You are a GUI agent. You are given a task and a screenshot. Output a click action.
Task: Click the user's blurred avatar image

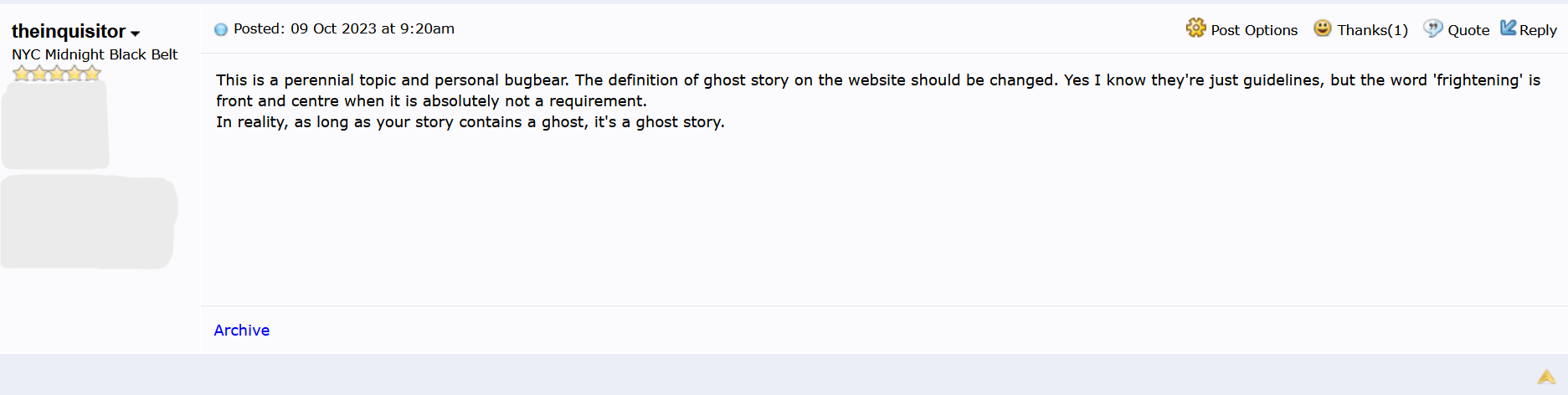[55, 126]
